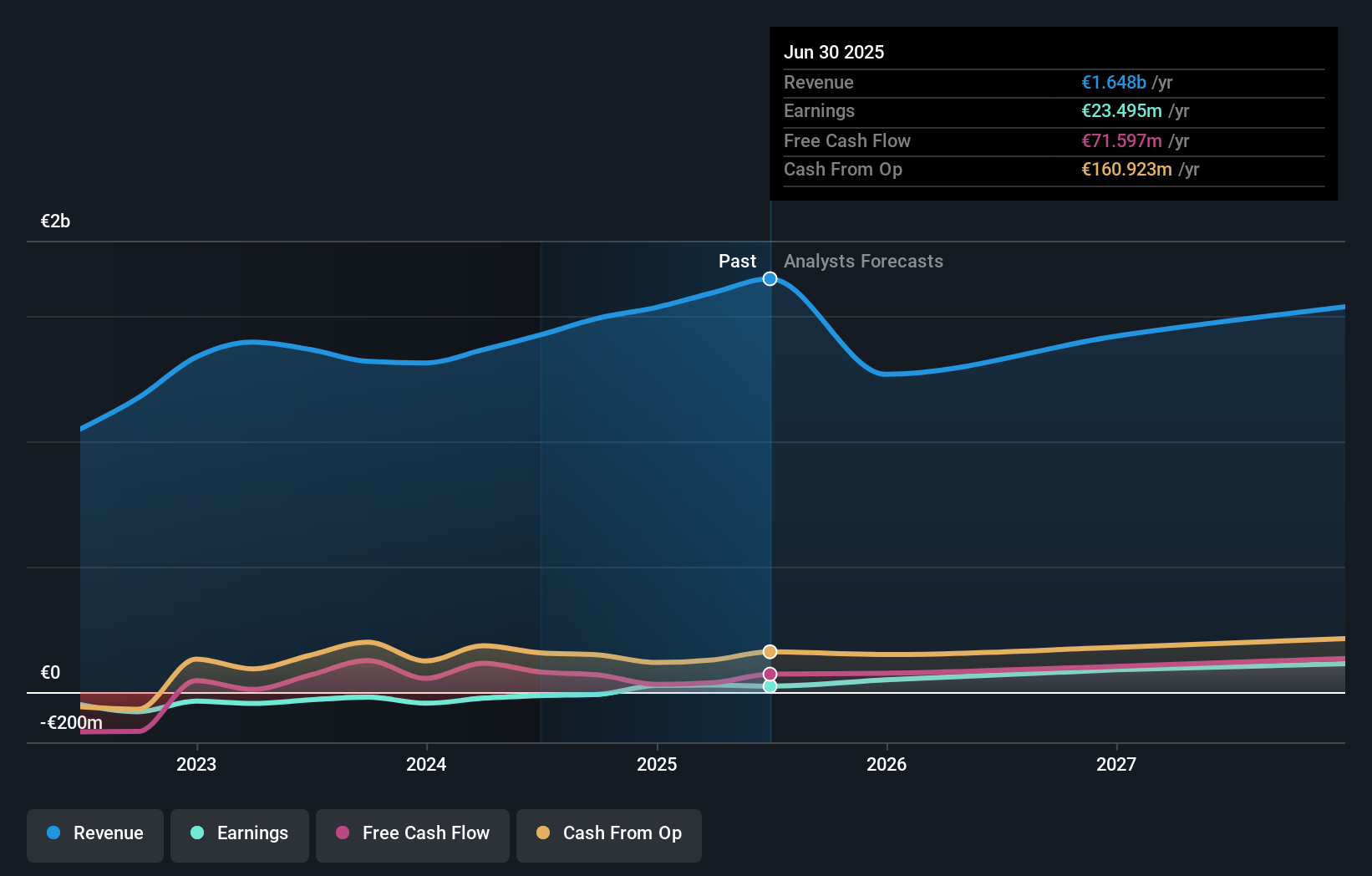The width and height of the screenshot is (1372, 876).
Task: Select the blue Revenue legend dot
Action: click(53, 833)
